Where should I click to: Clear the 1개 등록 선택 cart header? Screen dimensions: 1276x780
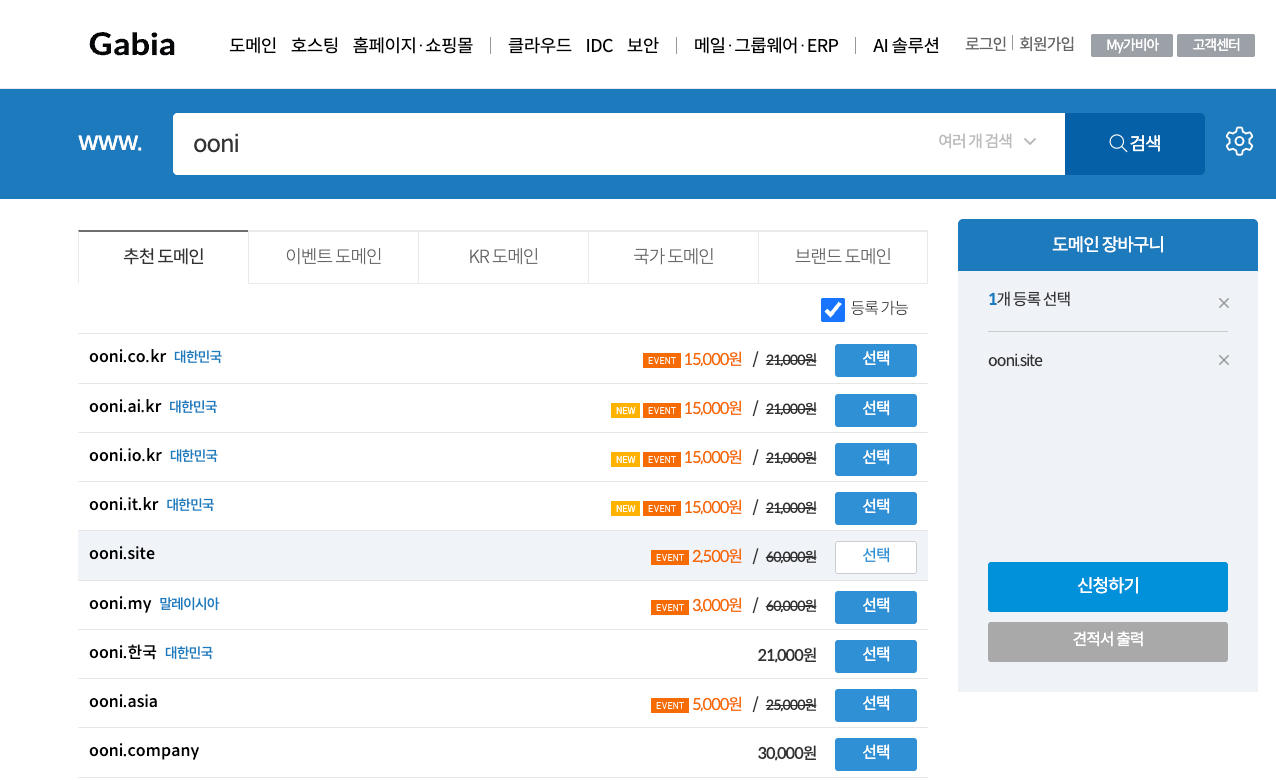click(x=1224, y=303)
